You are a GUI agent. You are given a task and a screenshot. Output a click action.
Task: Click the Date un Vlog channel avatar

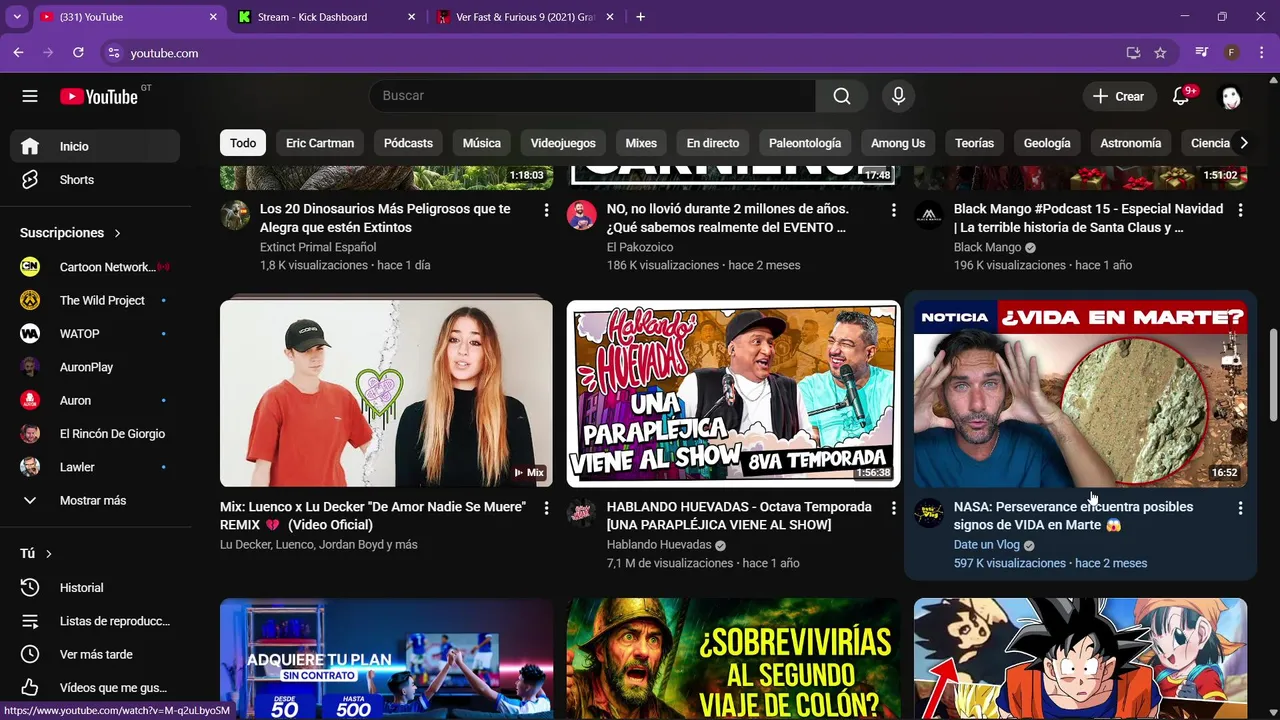pos(929,513)
